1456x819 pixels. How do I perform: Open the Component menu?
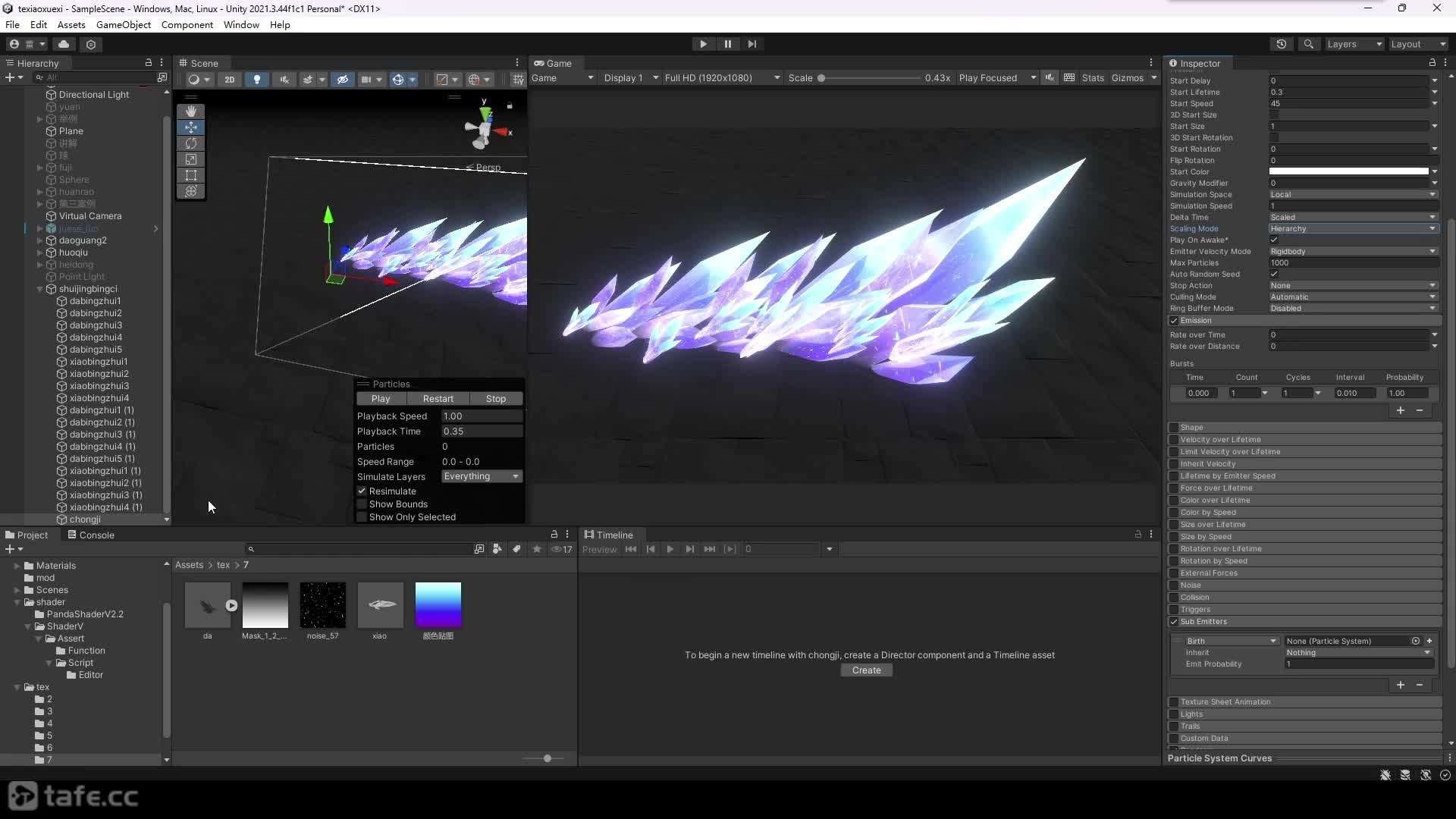(187, 24)
